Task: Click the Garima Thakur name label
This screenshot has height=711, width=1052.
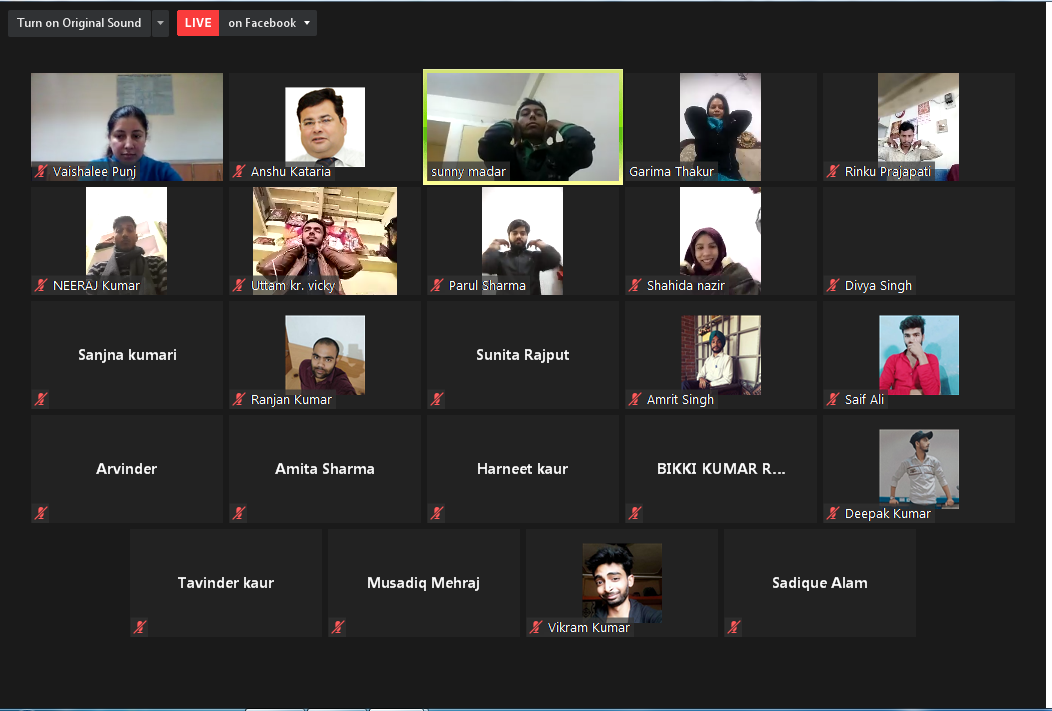Action: [x=672, y=172]
